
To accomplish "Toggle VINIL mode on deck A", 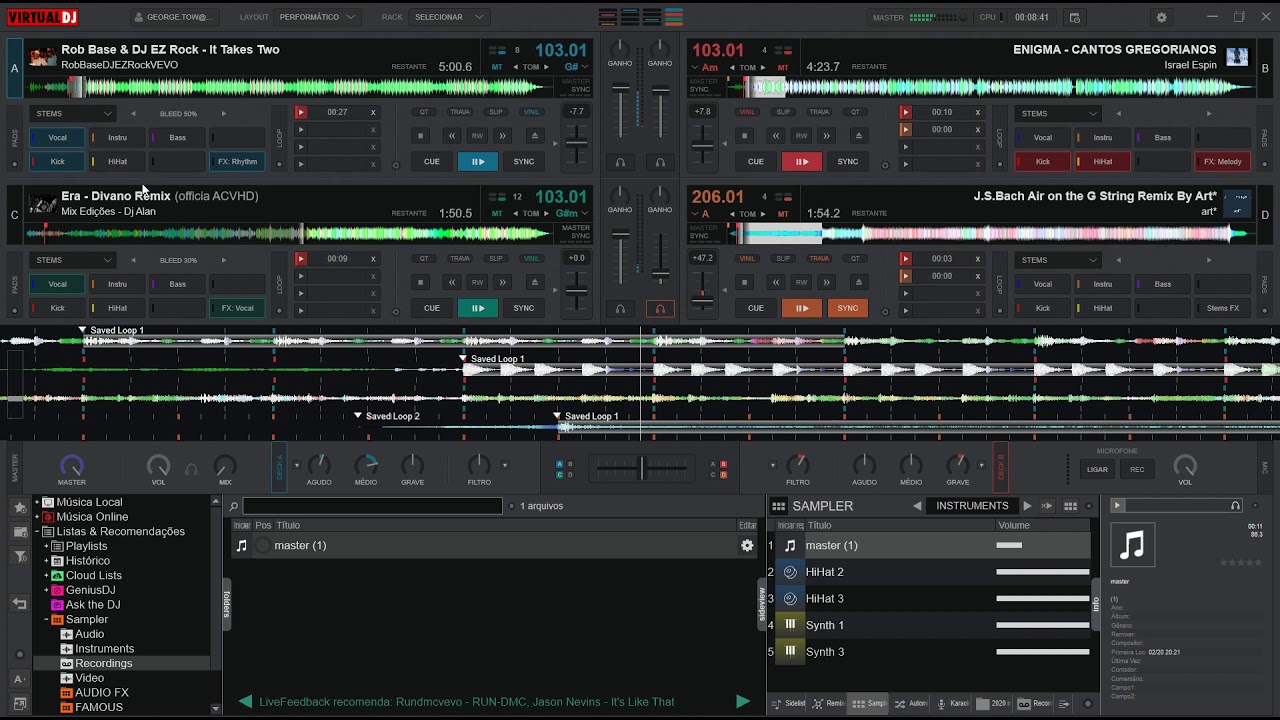I will pyautogui.click(x=531, y=112).
